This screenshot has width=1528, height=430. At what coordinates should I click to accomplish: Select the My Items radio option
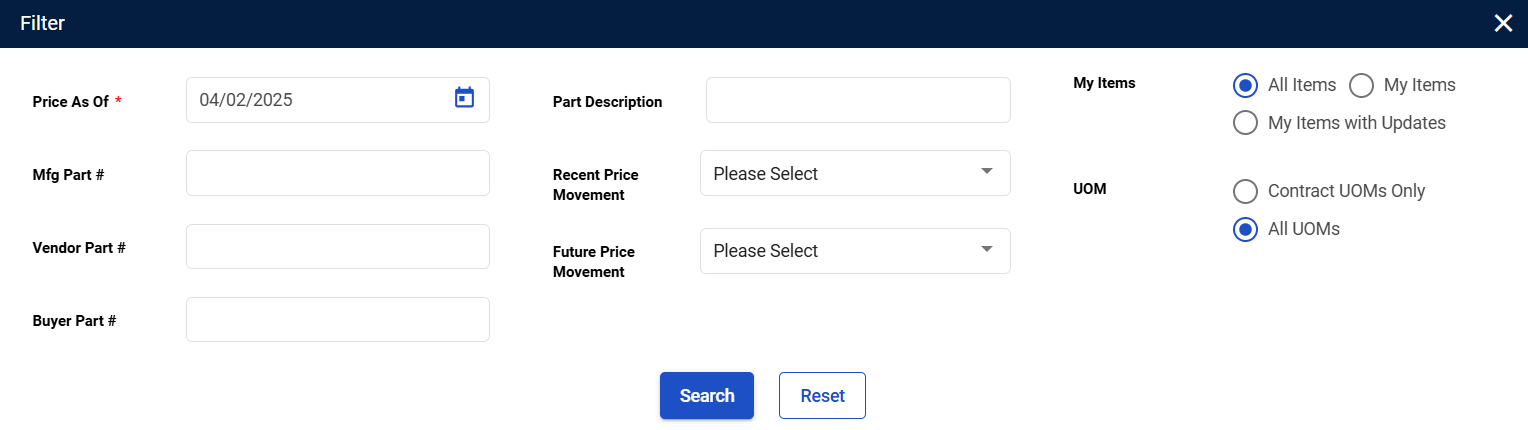1361,86
